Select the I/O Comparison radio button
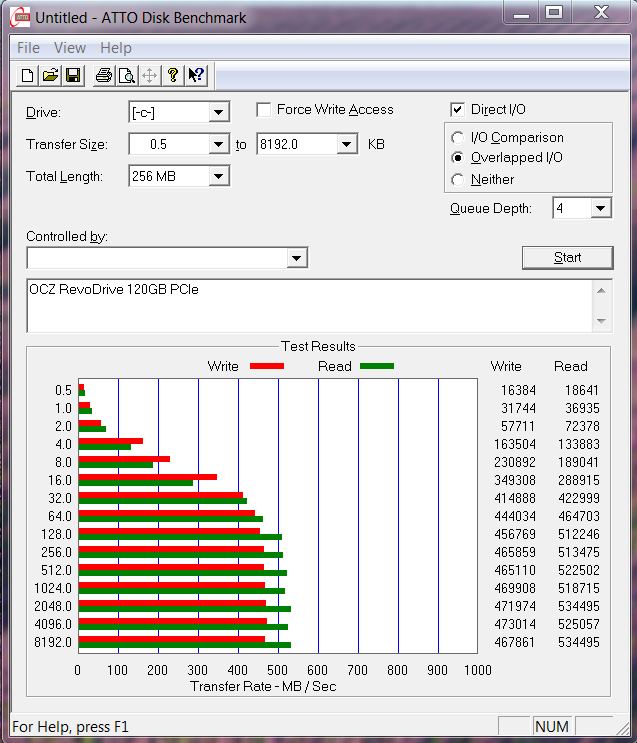Viewport: 637px width, 743px height. coord(458,138)
